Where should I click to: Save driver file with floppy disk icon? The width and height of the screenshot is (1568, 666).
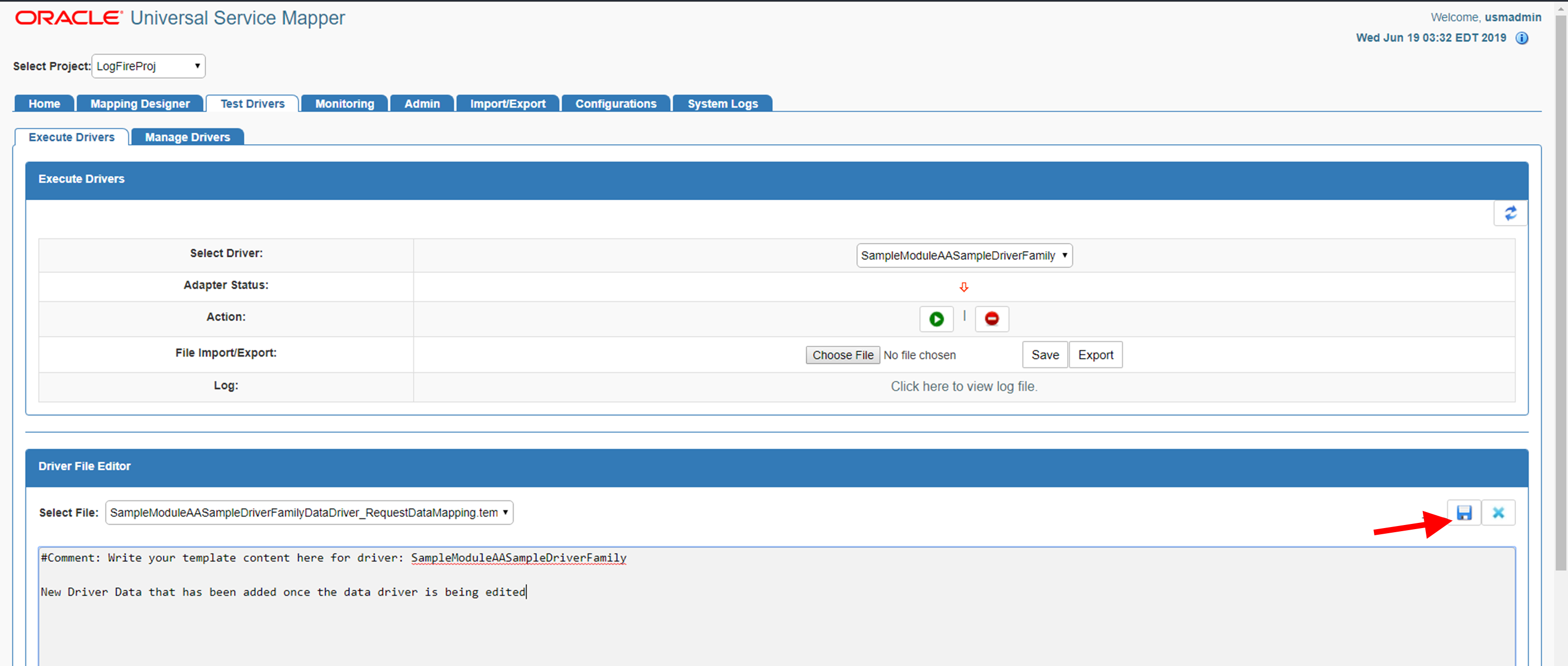(1464, 513)
